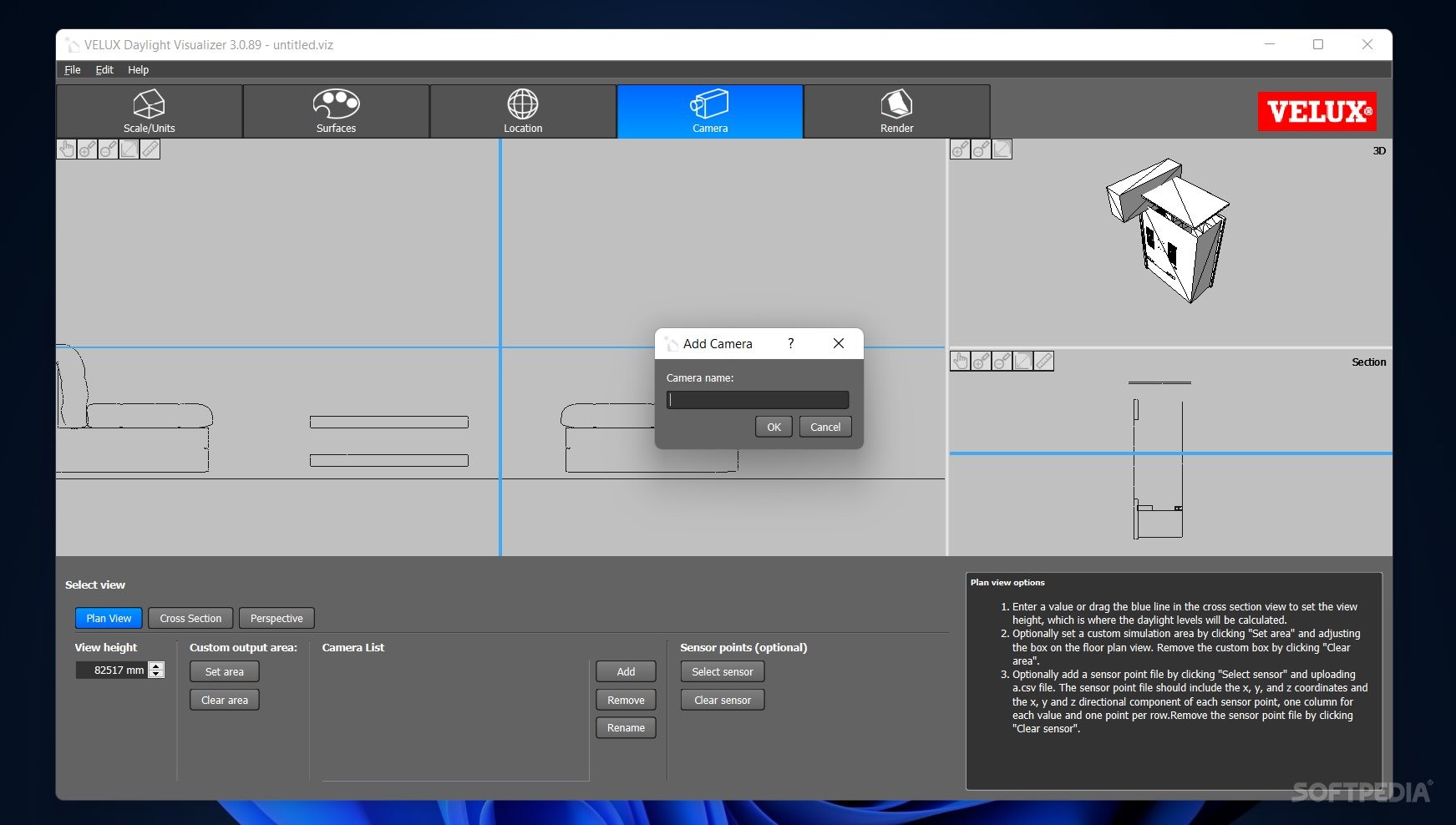
Task: Click zoom in tool in Section view
Action: 982,361
